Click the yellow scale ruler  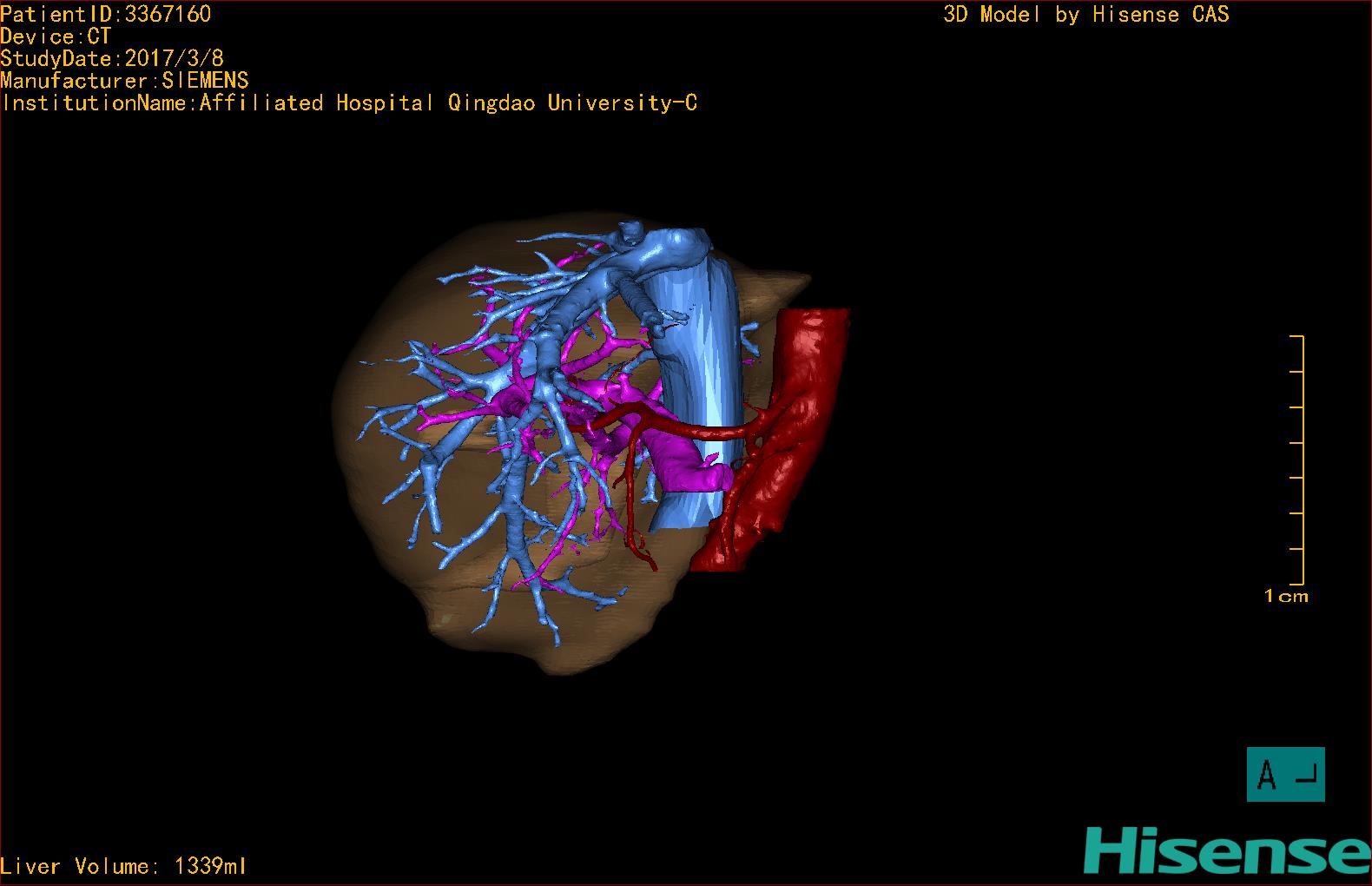(x=1297, y=460)
